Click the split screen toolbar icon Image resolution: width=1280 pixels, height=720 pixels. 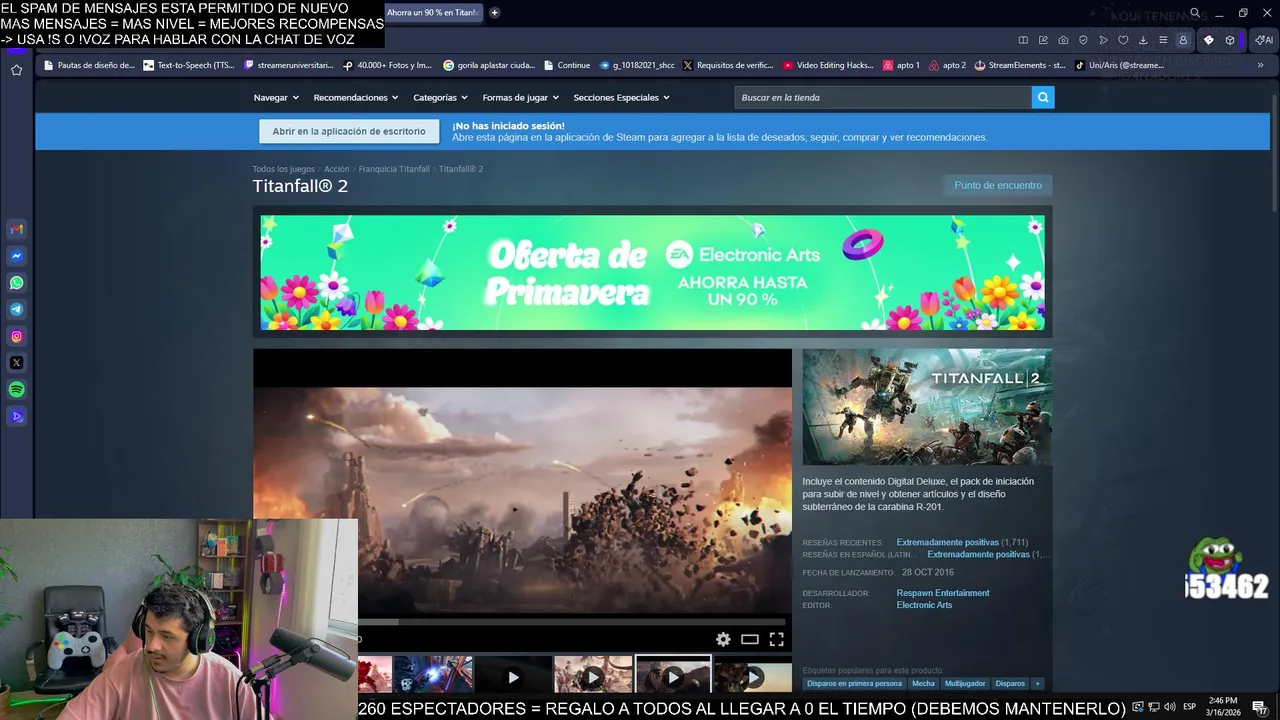[x=1023, y=40]
